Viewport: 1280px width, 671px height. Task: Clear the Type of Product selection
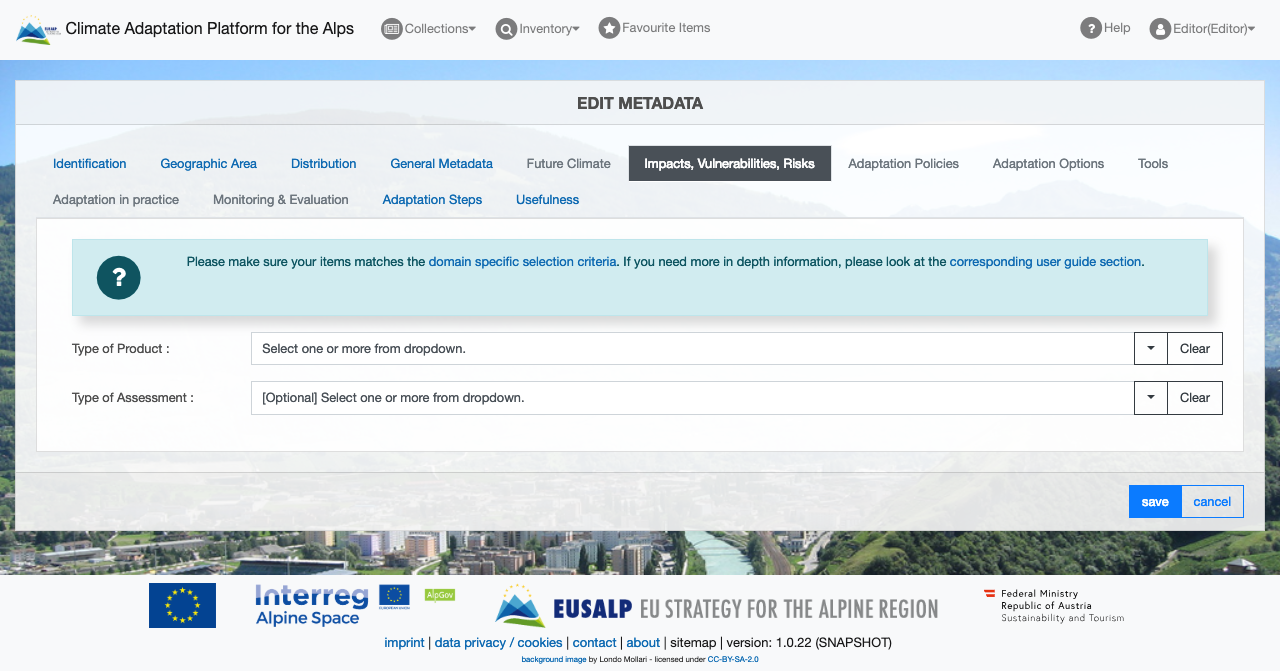tap(1194, 349)
